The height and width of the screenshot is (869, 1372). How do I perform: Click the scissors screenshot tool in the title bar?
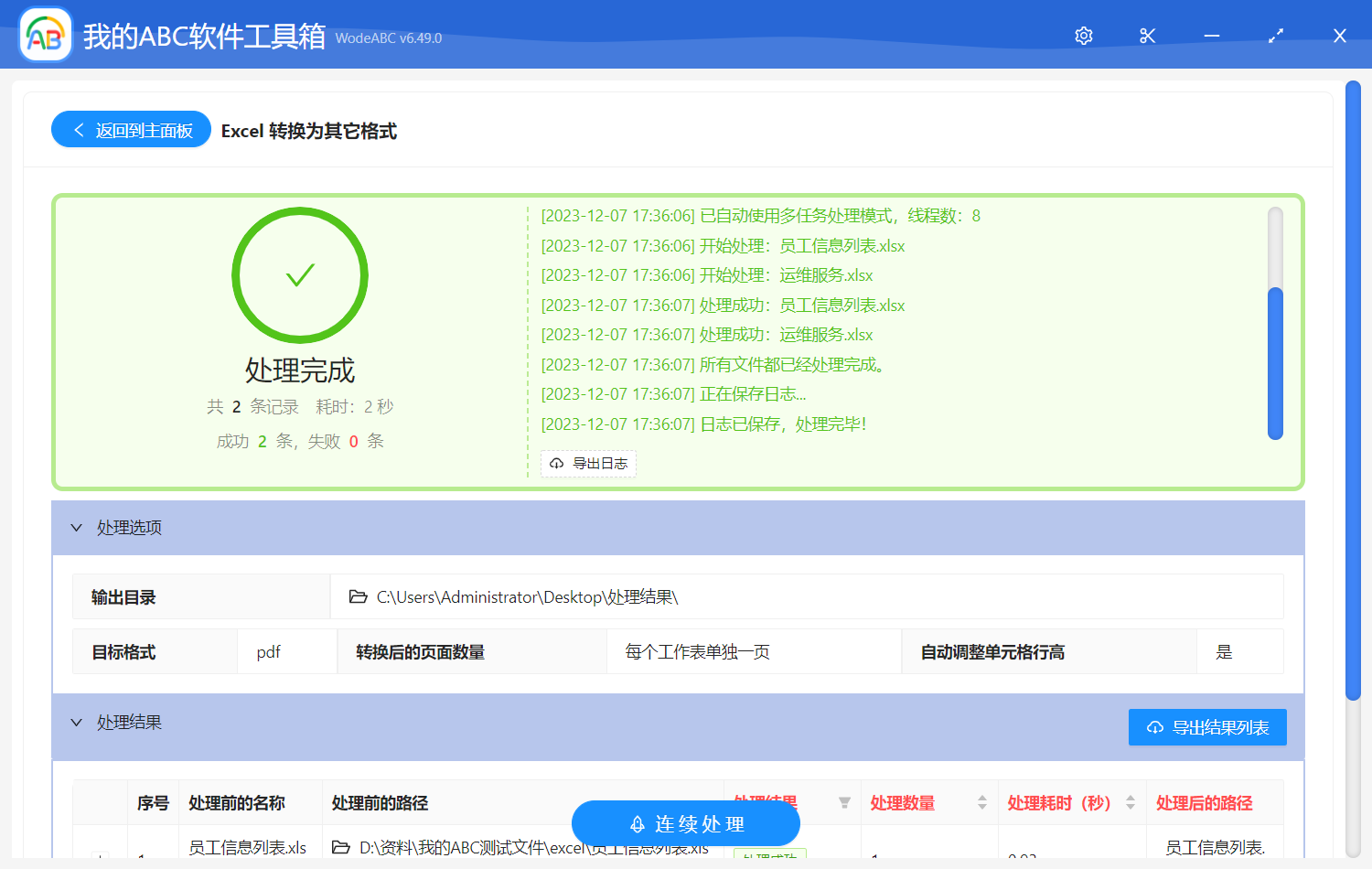click(1147, 36)
